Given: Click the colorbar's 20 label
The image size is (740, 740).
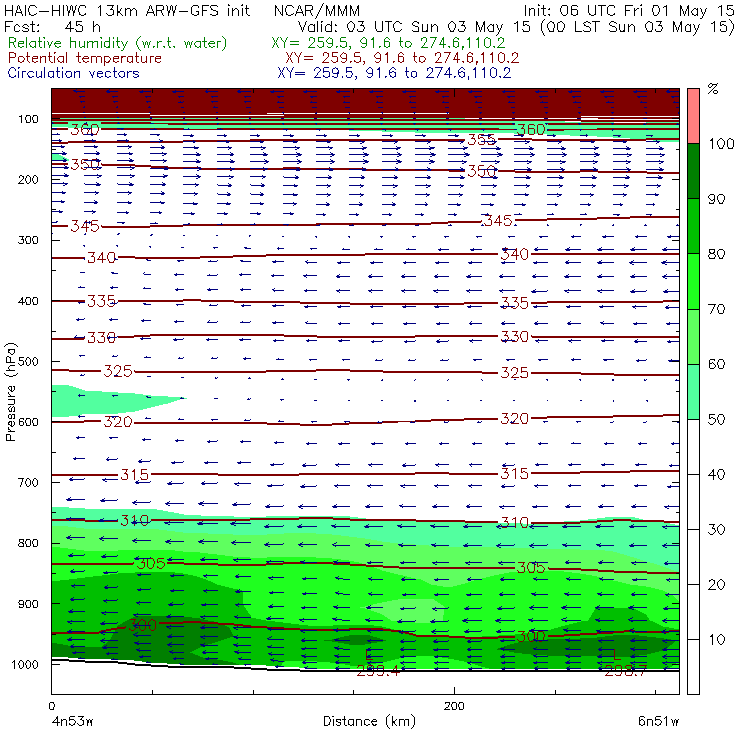Looking at the screenshot, I should point(716,585).
